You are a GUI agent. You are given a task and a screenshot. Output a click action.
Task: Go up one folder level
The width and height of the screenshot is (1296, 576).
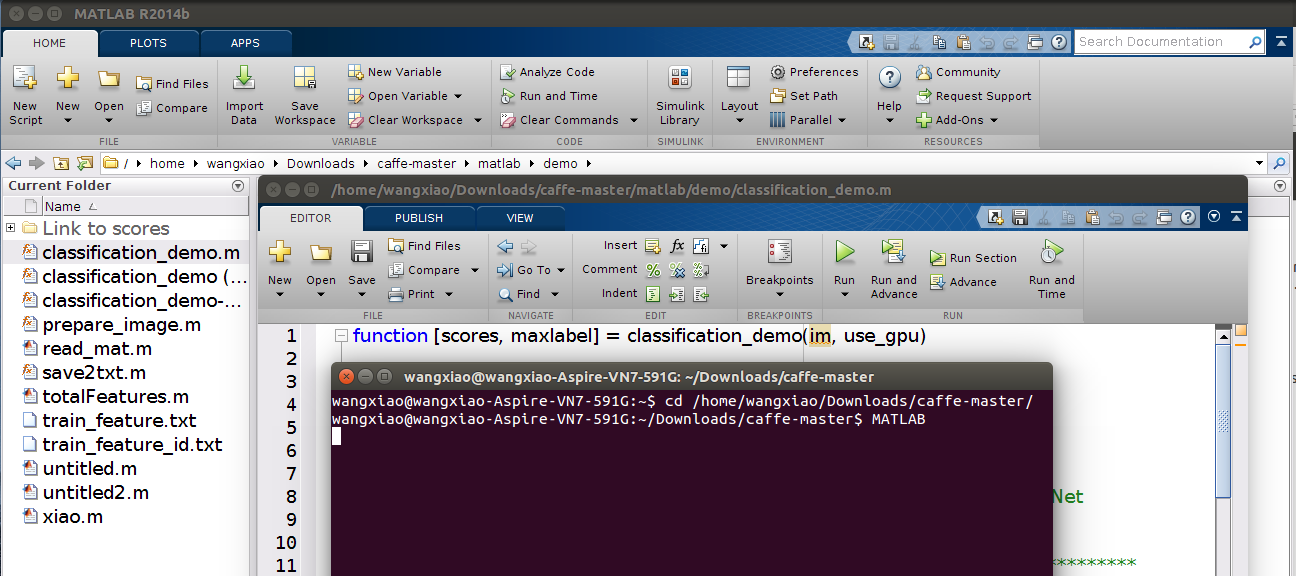pyautogui.click(x=61, y=163)
